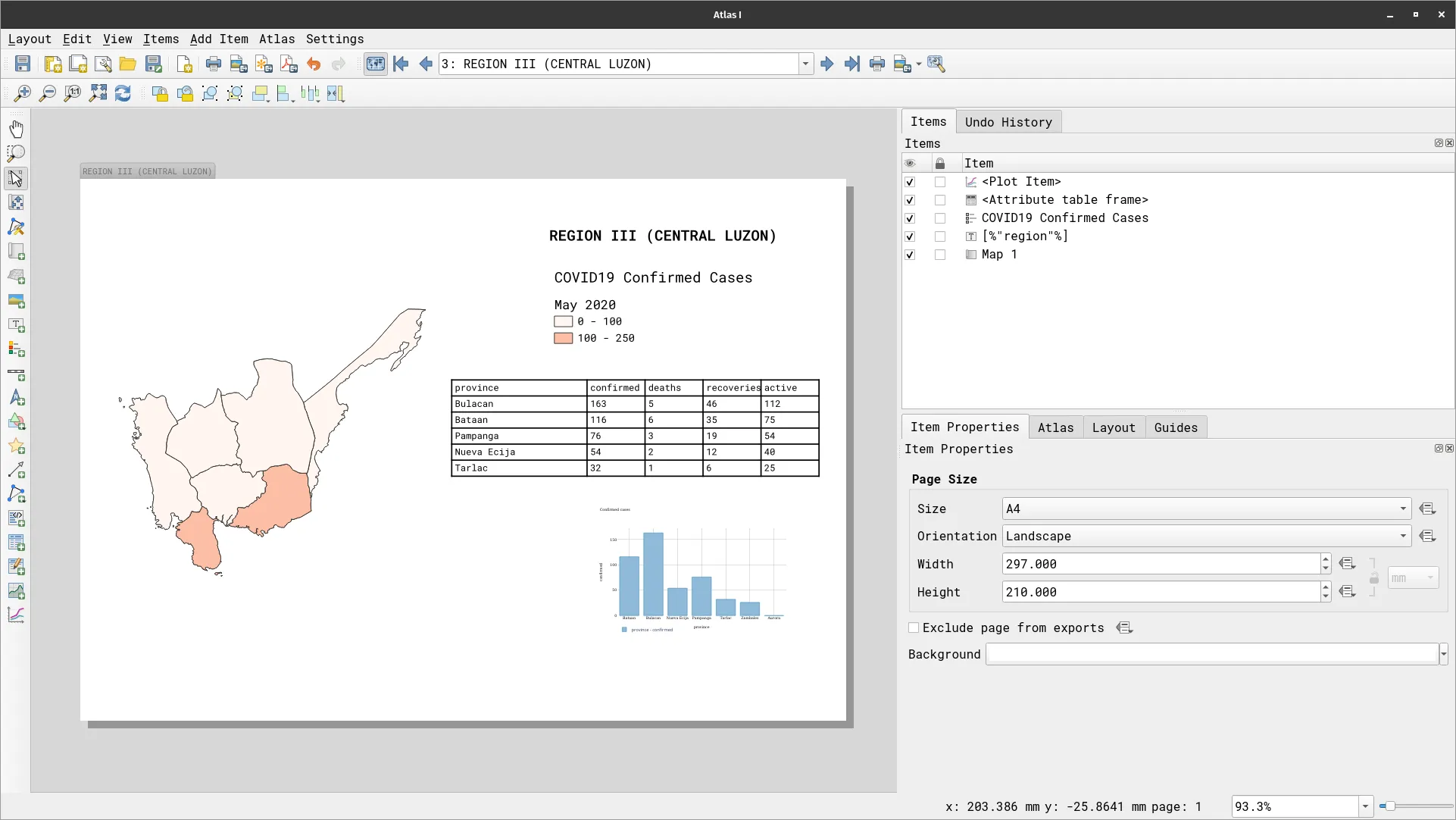Open the Page Size dropdown showing A4

pyautogui.click(x=1403, y=509)
